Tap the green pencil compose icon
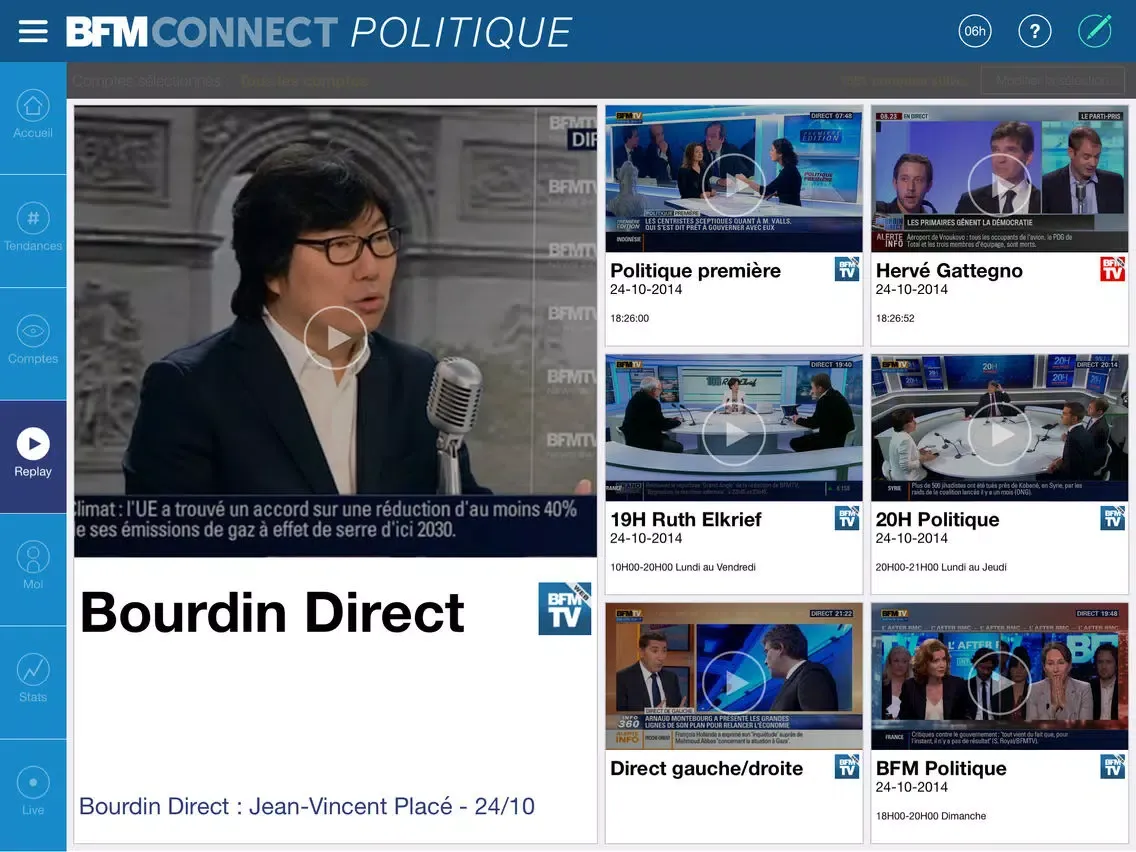This screenshot has height=852, width=1136. [x=1095, y=31]
